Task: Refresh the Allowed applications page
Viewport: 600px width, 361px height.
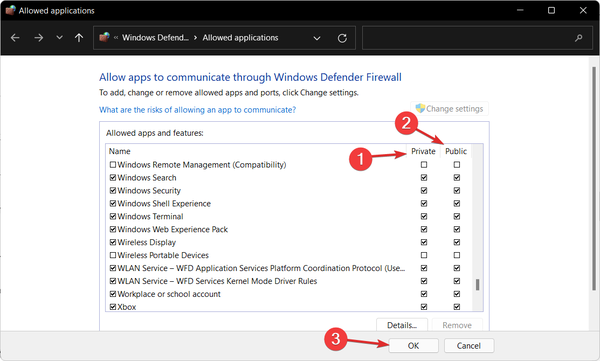Action: pos(342,38)
